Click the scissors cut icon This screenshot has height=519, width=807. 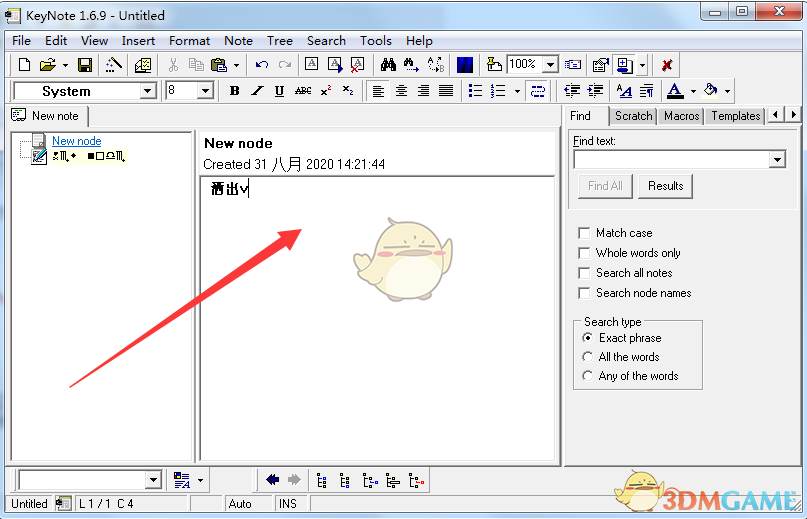173,65
